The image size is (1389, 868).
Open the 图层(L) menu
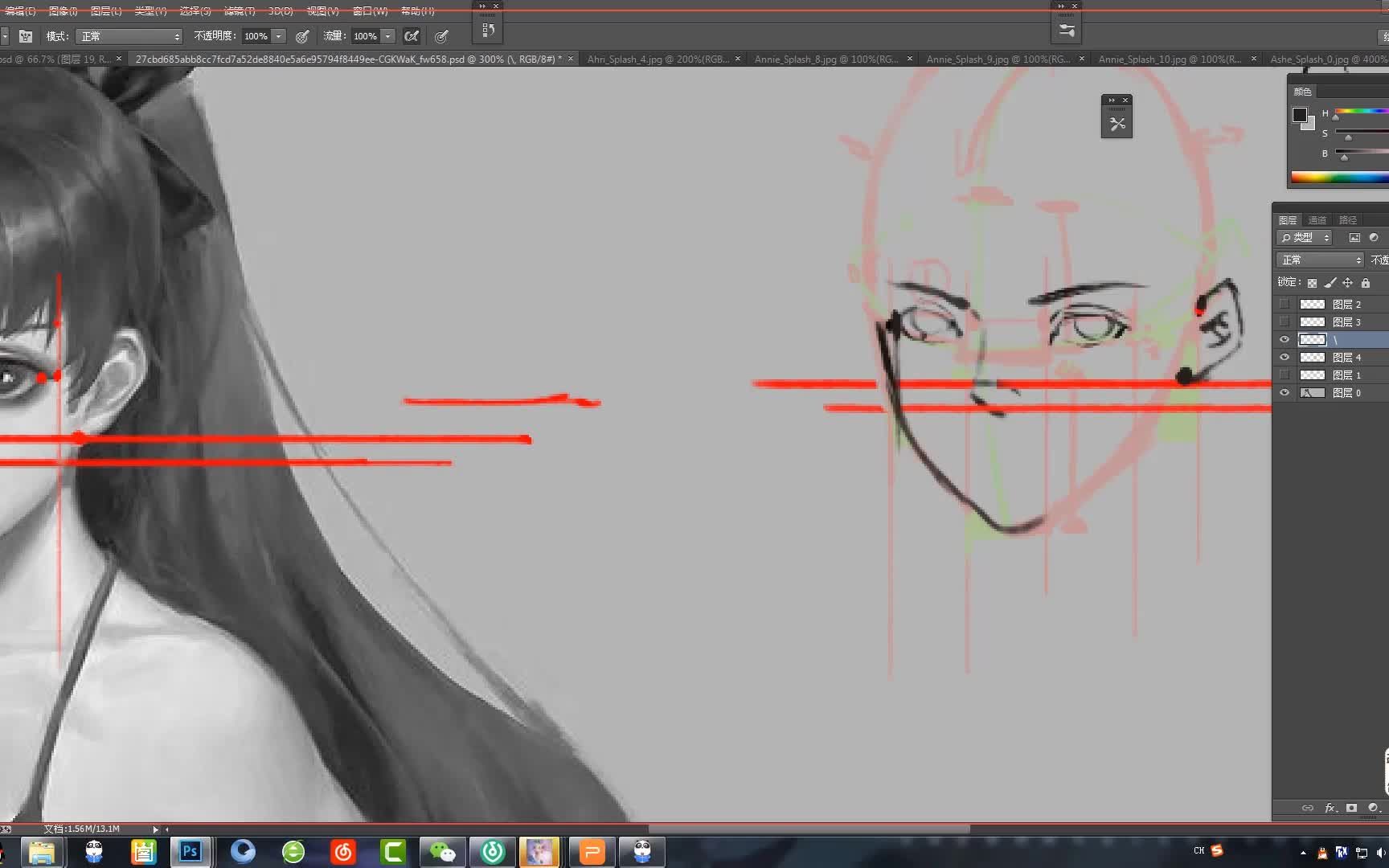point(106,11)
